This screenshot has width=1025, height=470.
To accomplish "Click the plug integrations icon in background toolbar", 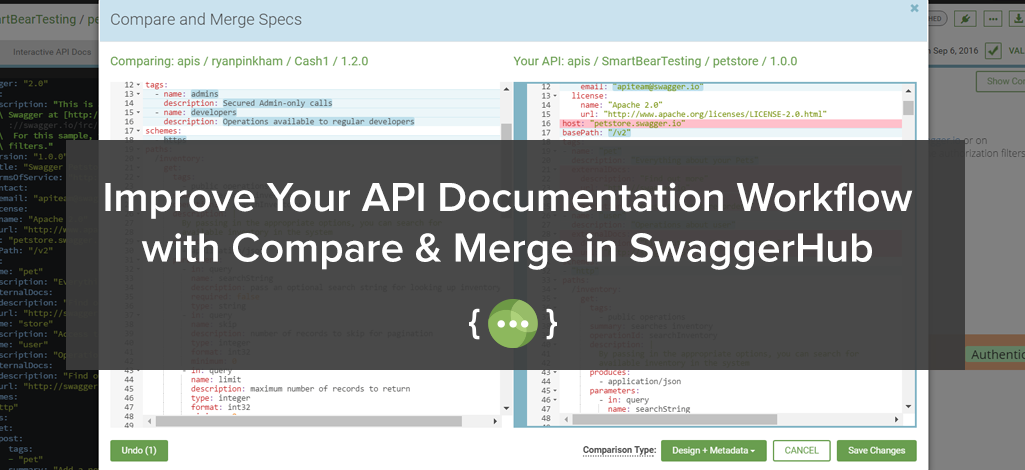I will coord(964,19).
